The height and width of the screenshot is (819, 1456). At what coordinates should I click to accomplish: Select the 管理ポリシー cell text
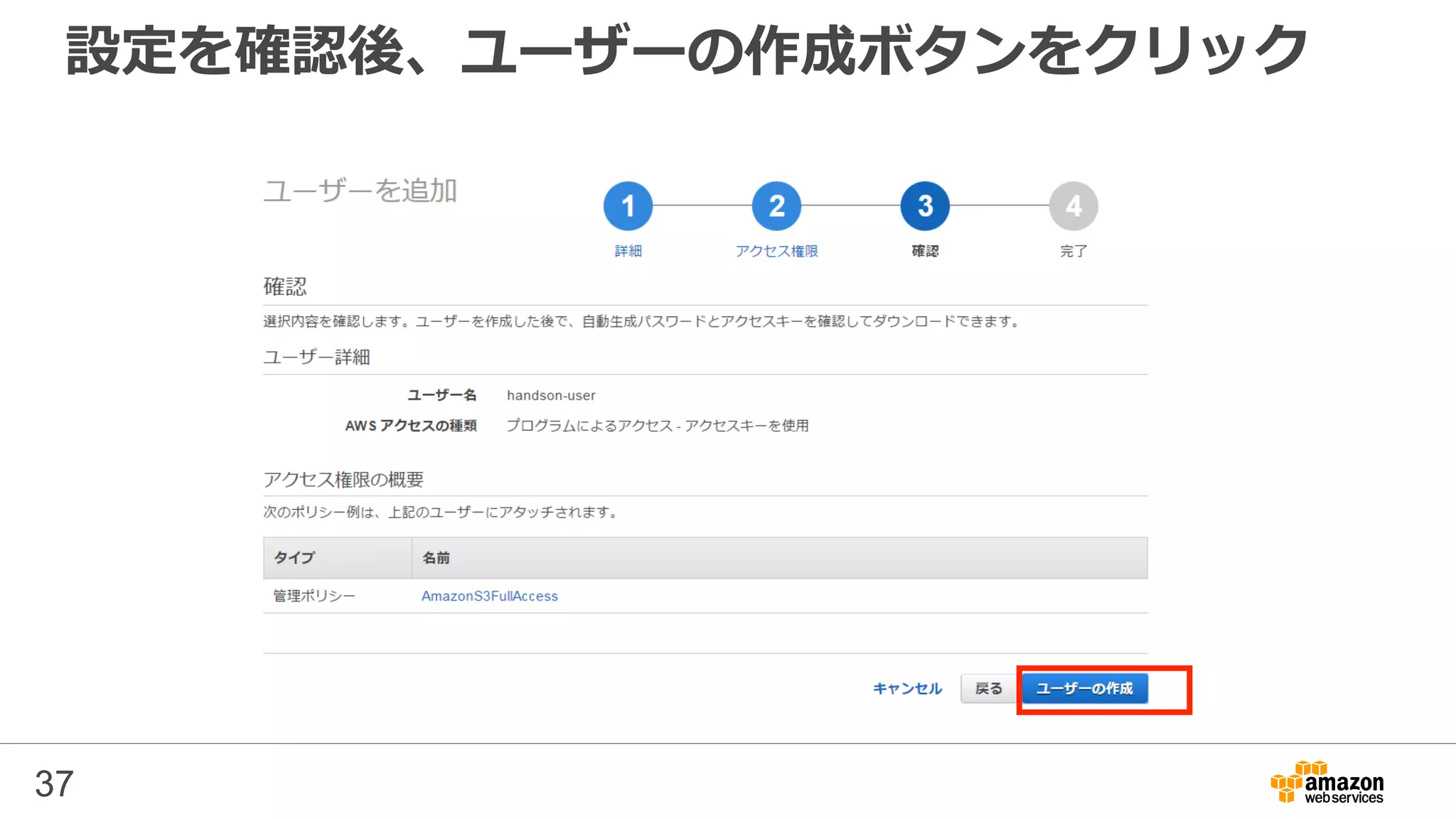314,596
